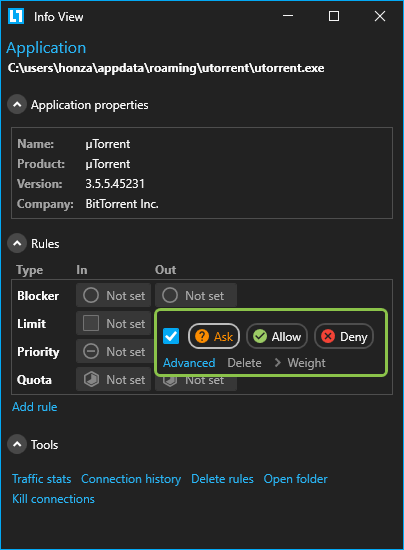The image size is (404, 550).
Task: Pick the red Deny rule option
Action: tap(344, 336)
